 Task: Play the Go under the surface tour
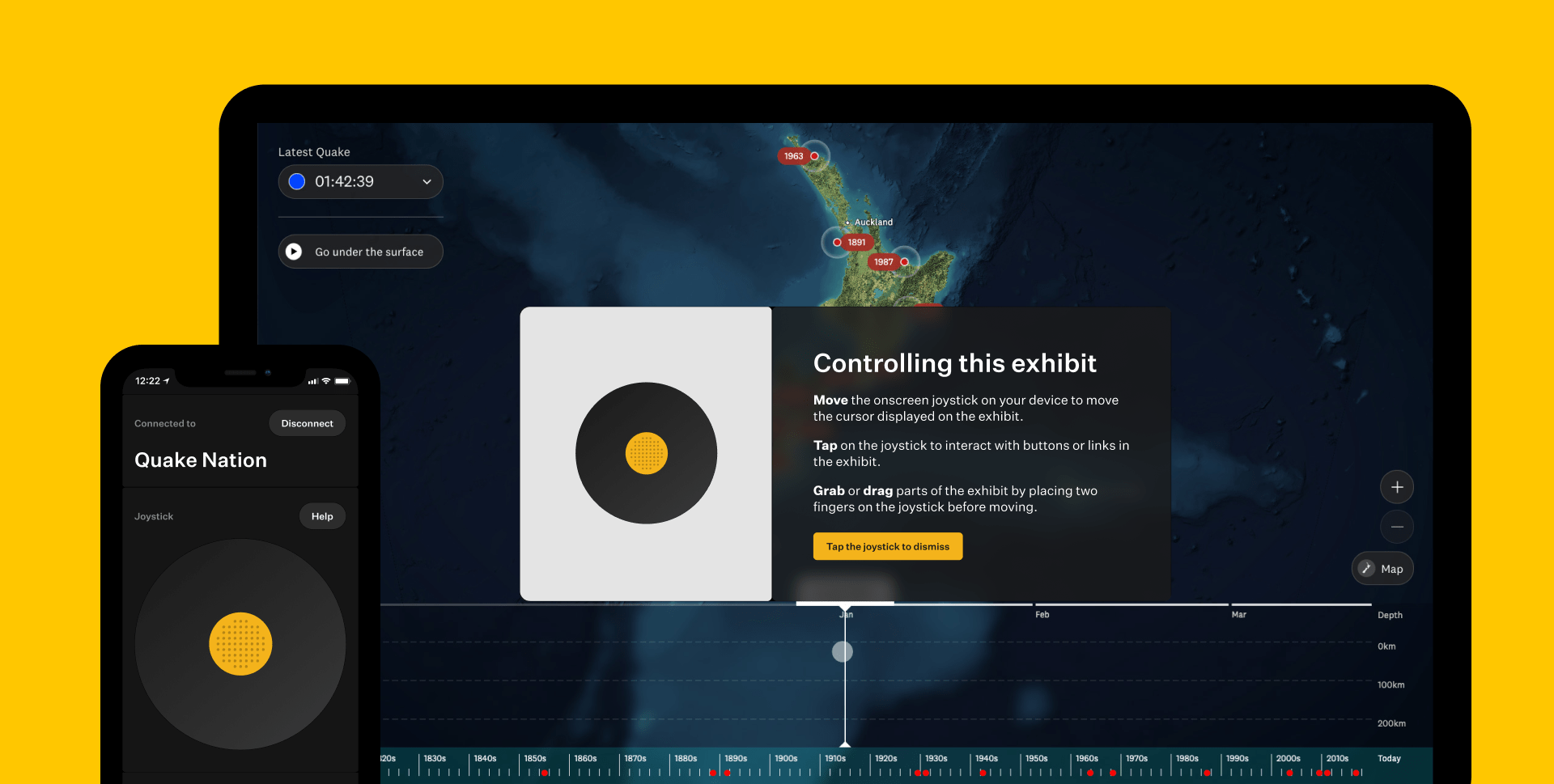[360, 252]
